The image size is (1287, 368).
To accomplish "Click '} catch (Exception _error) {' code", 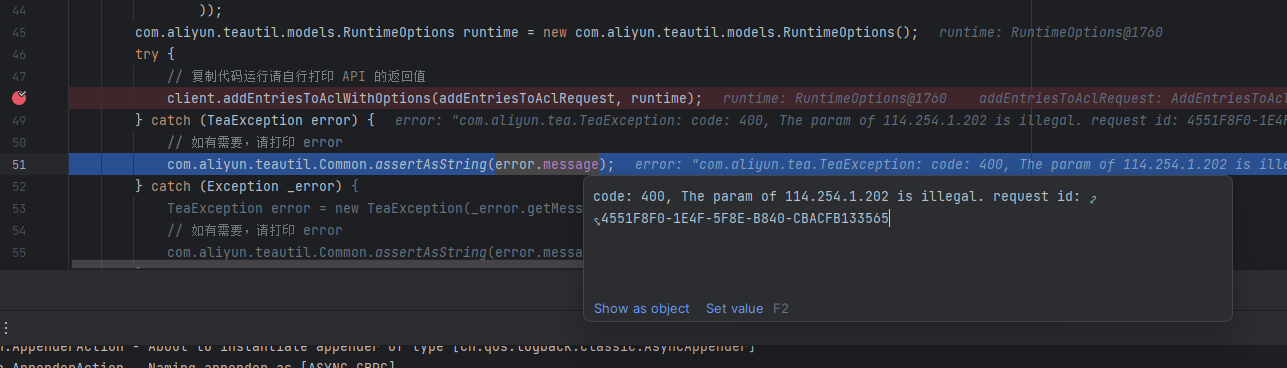I will point(247,186).
